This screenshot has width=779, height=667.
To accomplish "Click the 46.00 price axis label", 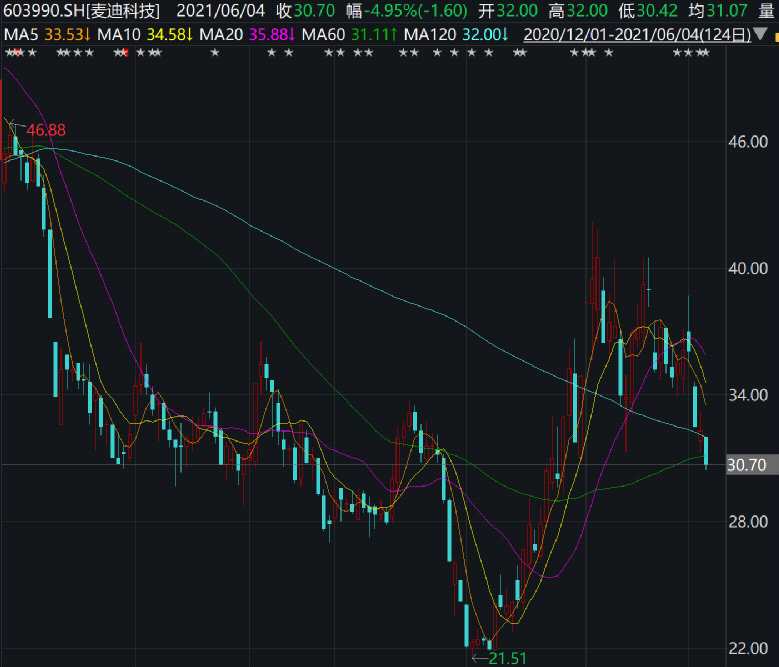I will click(748, 142).
